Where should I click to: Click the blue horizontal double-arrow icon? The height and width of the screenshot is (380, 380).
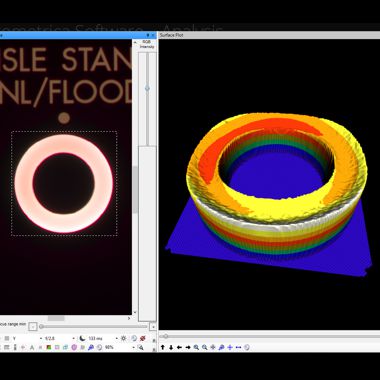(x=238, y=347)
